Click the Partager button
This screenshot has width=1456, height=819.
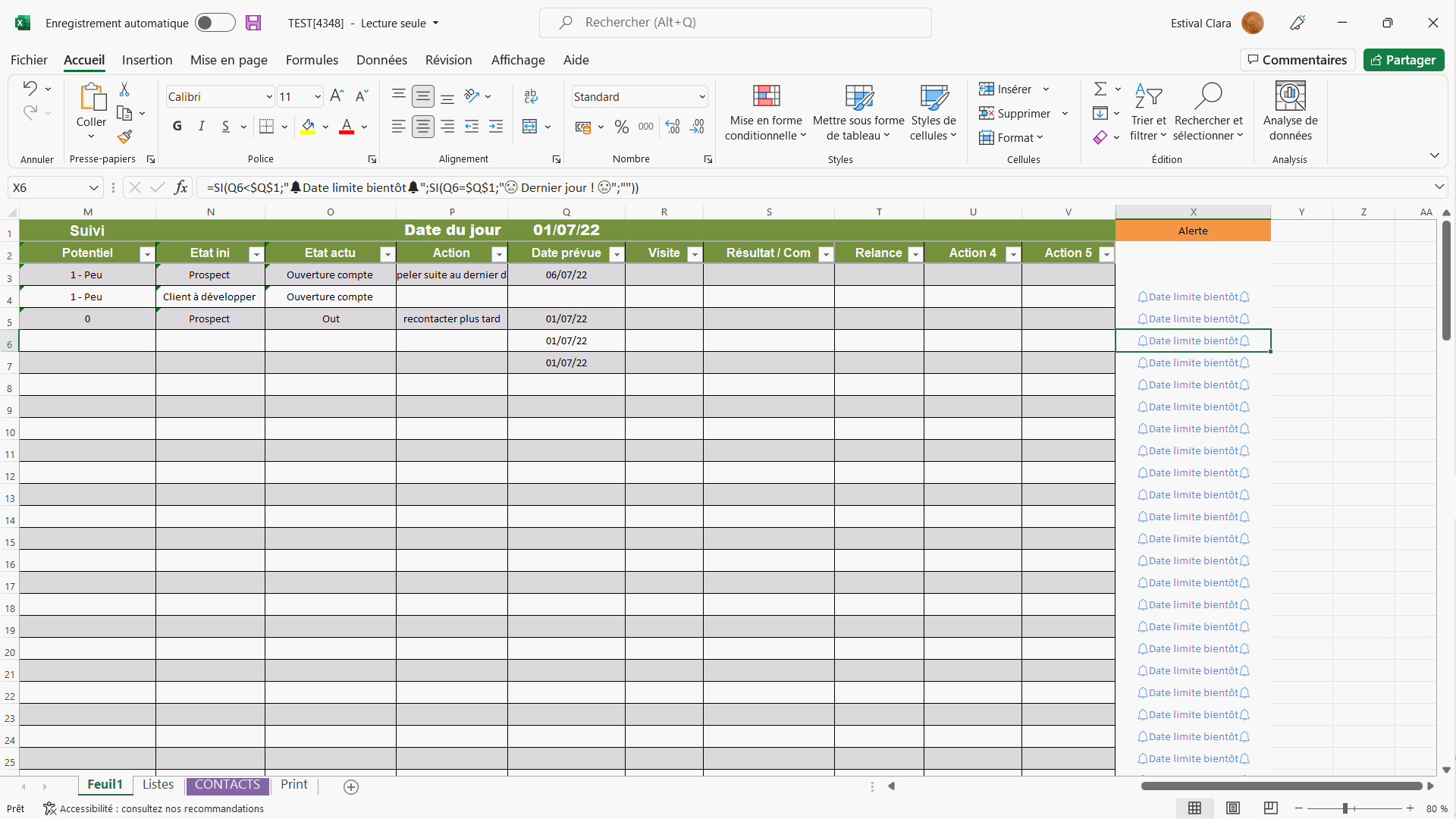pos(1404,60)
